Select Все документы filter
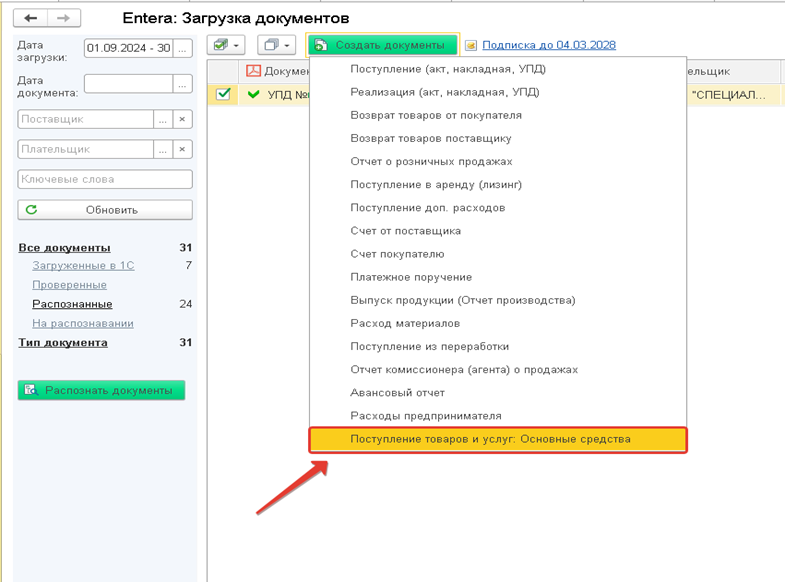785x582 pixels. click(x=65, y=248)
